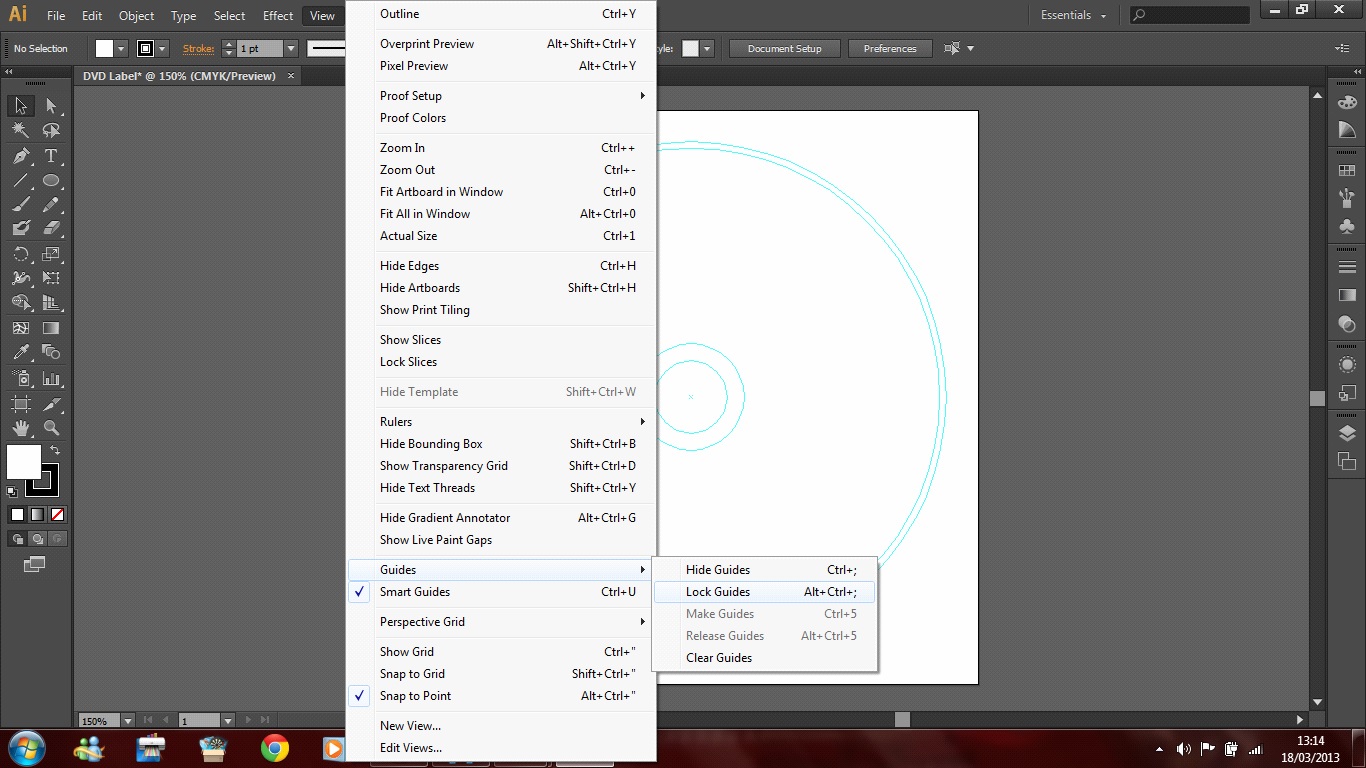Select the Magic Wand tool
The image size is (1366, 768).
click(21, 130)
